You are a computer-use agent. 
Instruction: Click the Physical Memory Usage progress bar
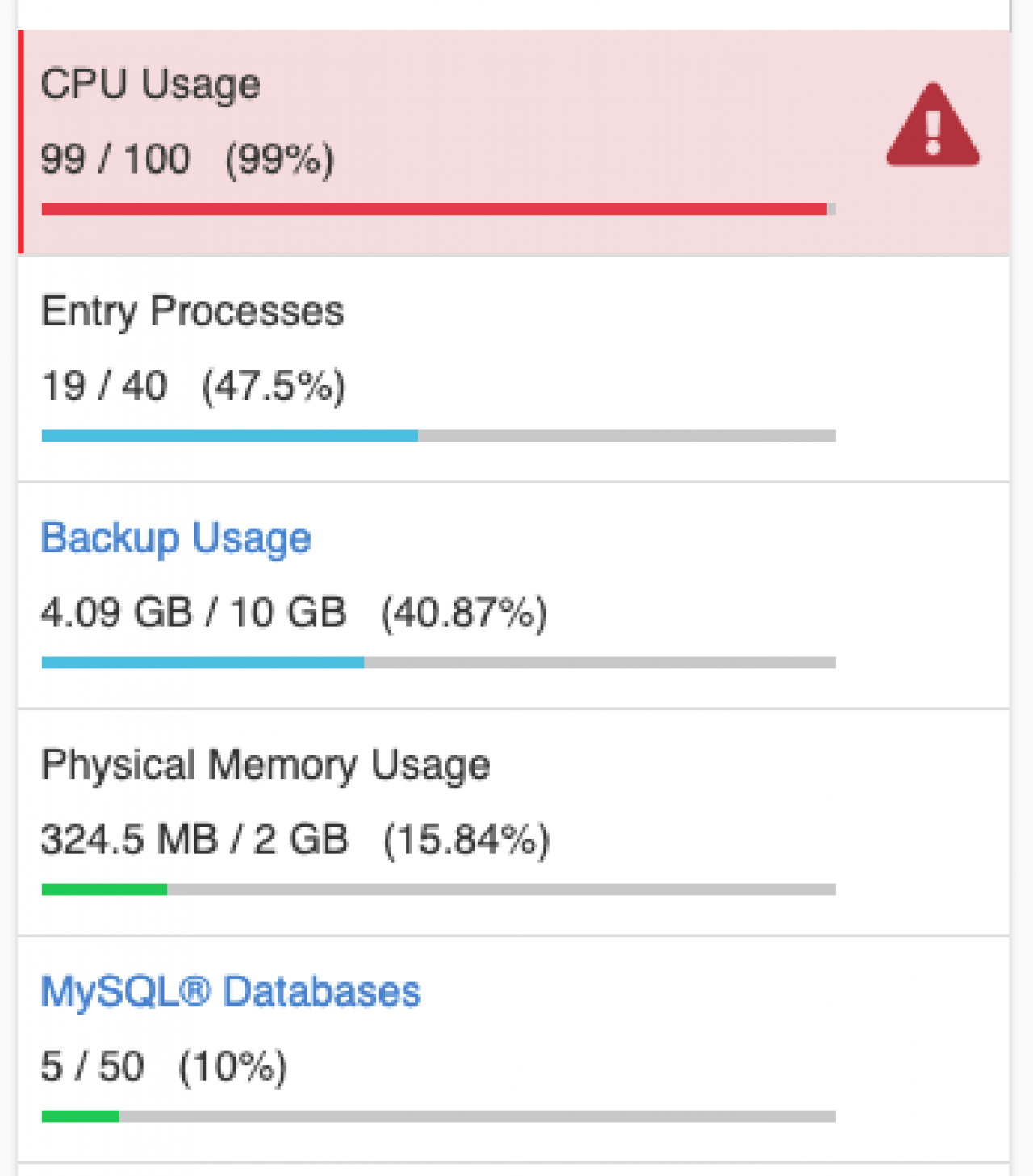437,889
